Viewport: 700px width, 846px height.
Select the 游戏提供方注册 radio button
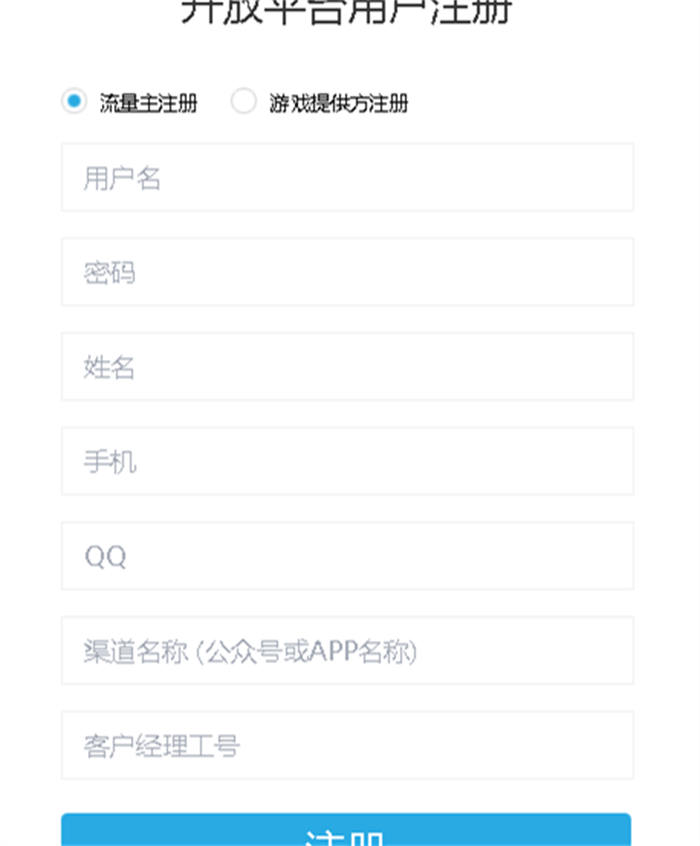(243, 102)
